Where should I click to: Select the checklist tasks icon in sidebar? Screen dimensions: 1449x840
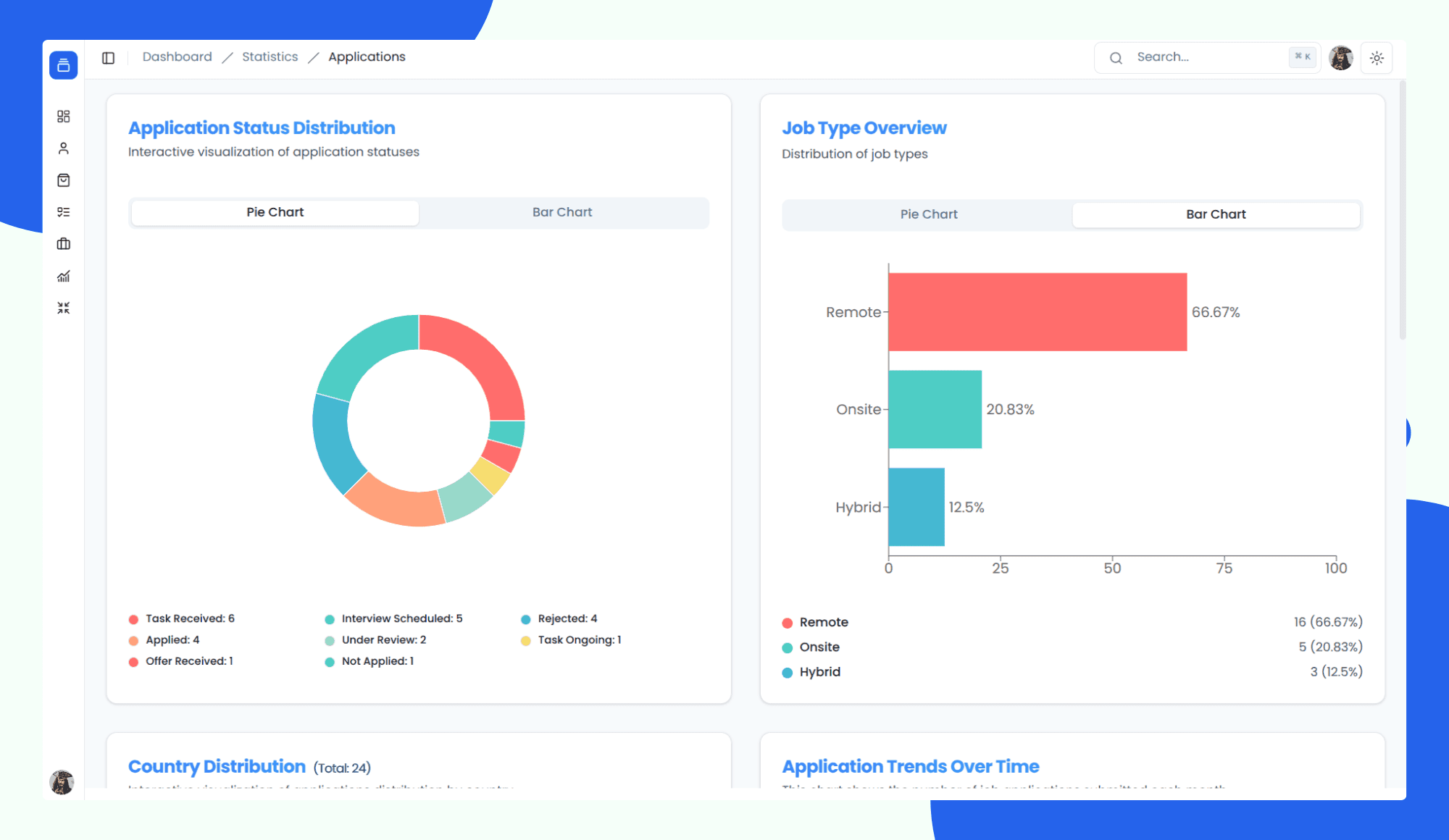pos(64,211)
